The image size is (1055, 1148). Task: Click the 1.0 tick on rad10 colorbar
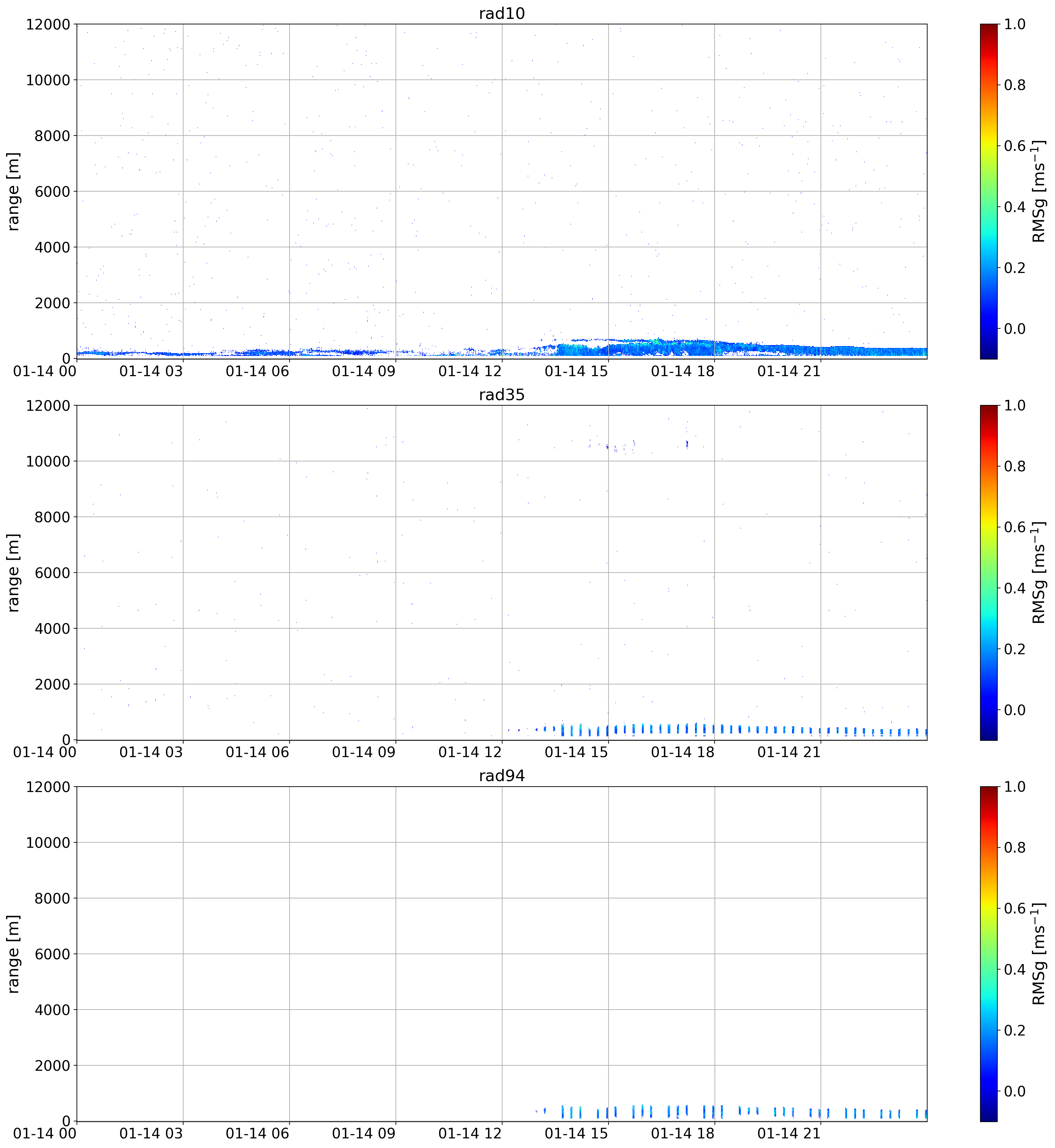[1015, 25]
